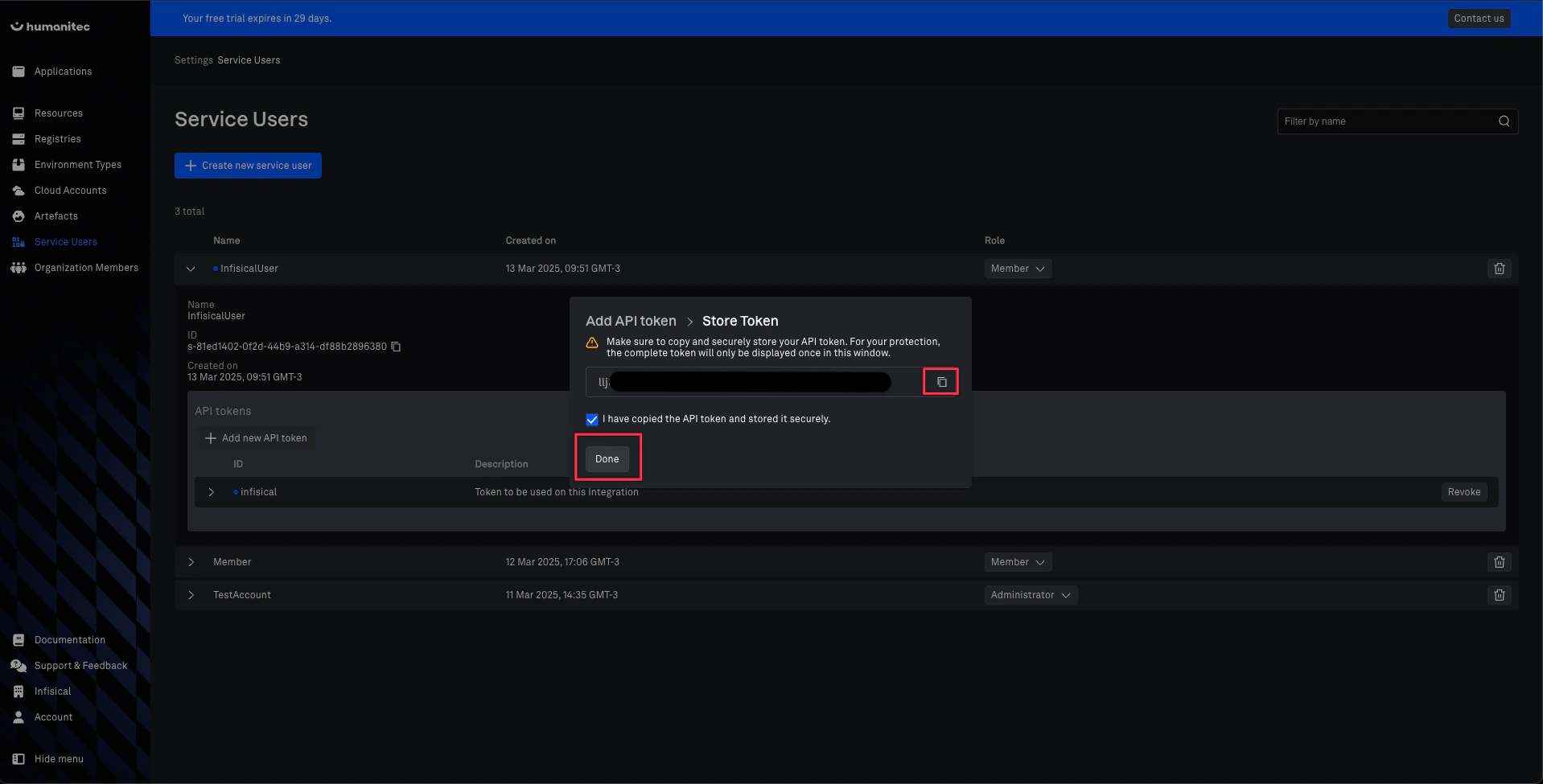Screen dimensions: 1543x784
Task: Revoke the infisical API token
Action: [1464, 492]
